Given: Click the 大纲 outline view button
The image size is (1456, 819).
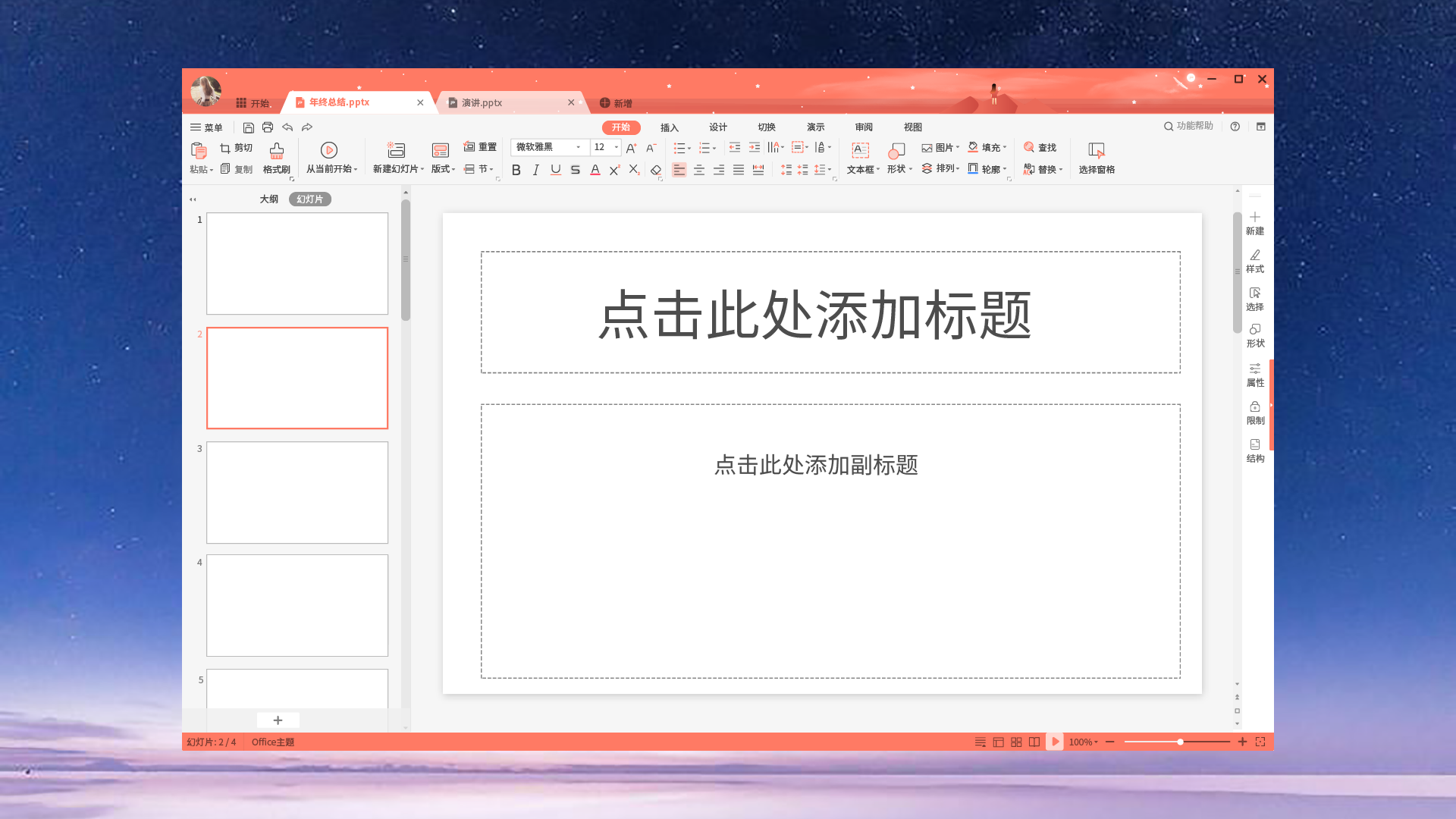Looking at the screenshot, I should (x=268, y=199).
